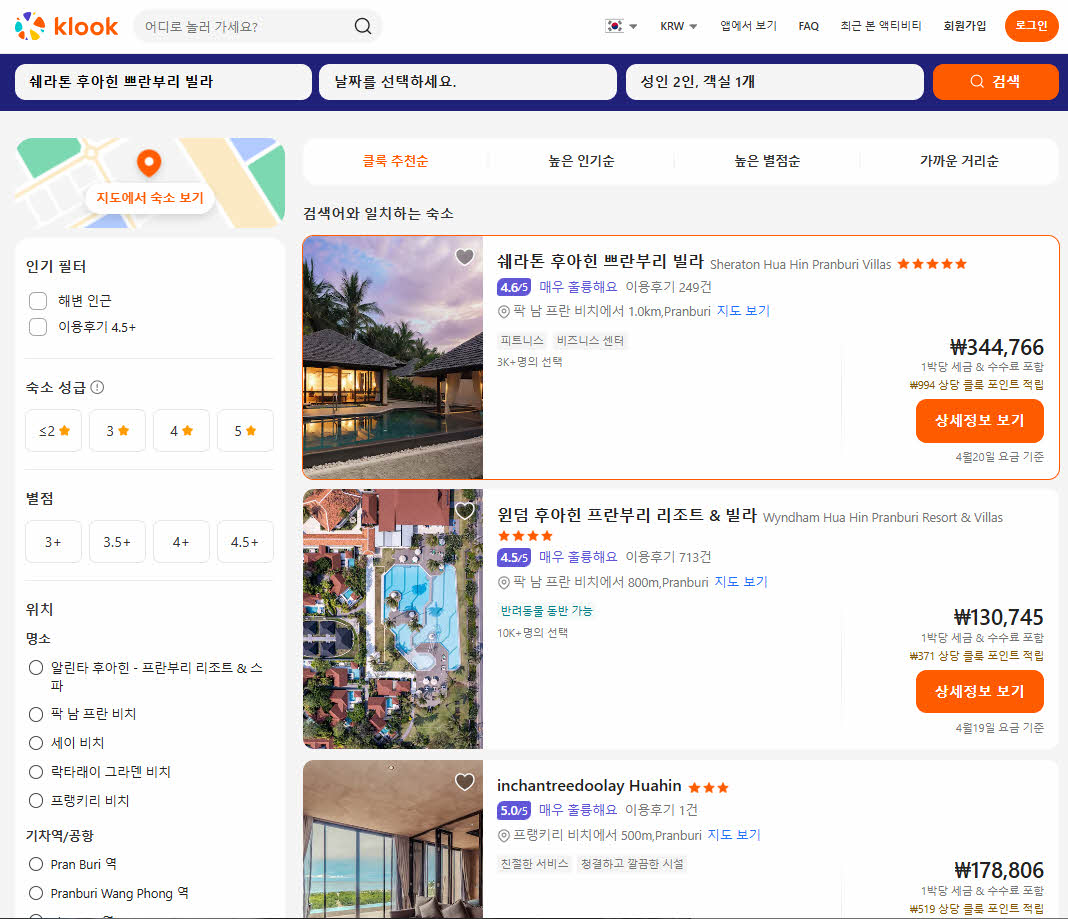The image size is (1068, 919).
Task: Click the 쉐라톤 후아힌 쁘란부리 빌라 destination field
Action: [163, 82]
